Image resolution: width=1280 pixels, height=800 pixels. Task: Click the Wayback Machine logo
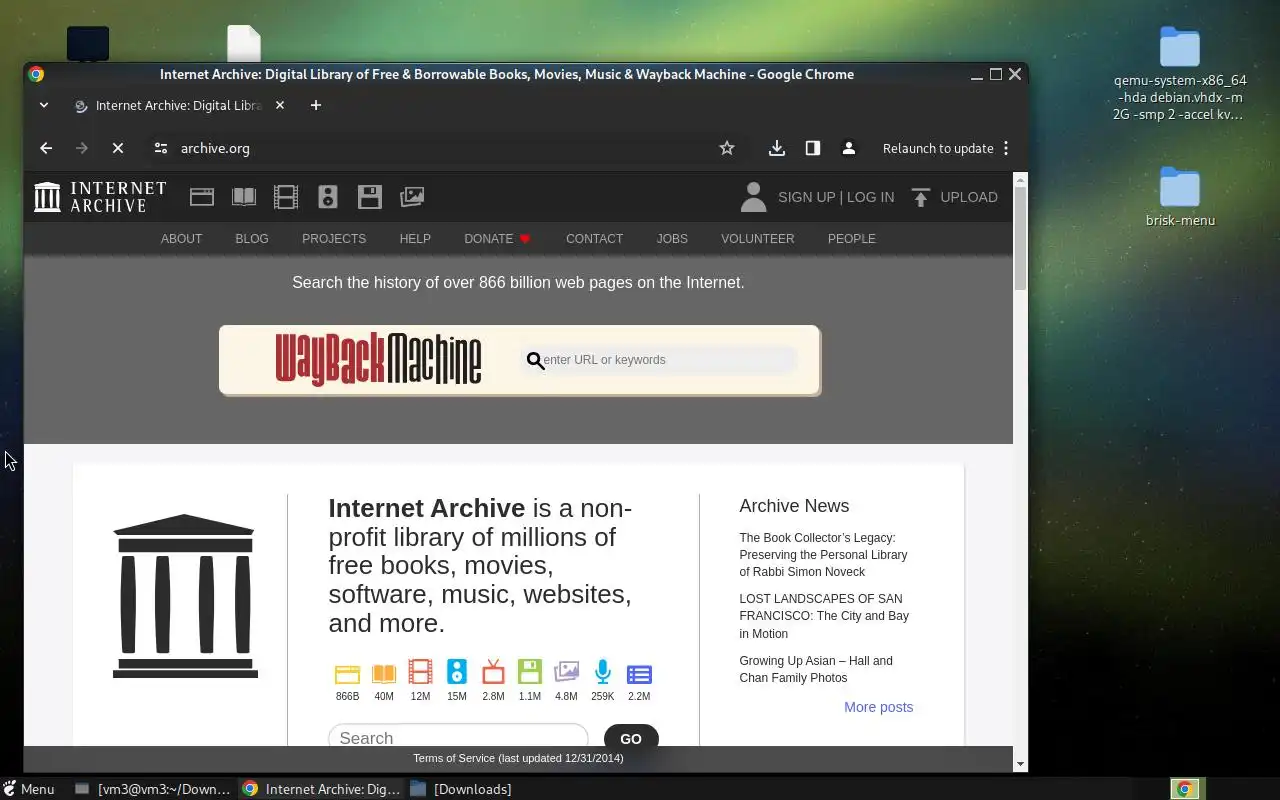[x=378, y=359]
